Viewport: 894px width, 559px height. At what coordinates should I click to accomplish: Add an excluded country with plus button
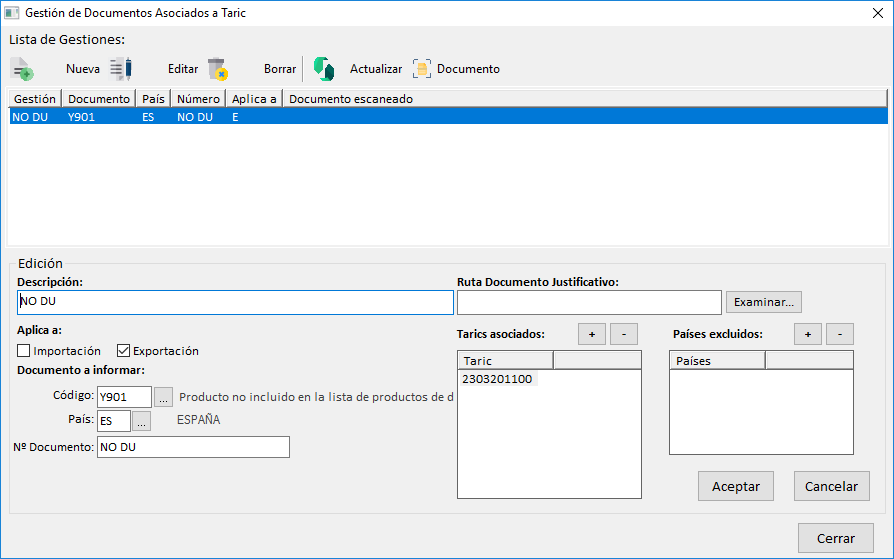pyautogui.click(x=807, y=334)
